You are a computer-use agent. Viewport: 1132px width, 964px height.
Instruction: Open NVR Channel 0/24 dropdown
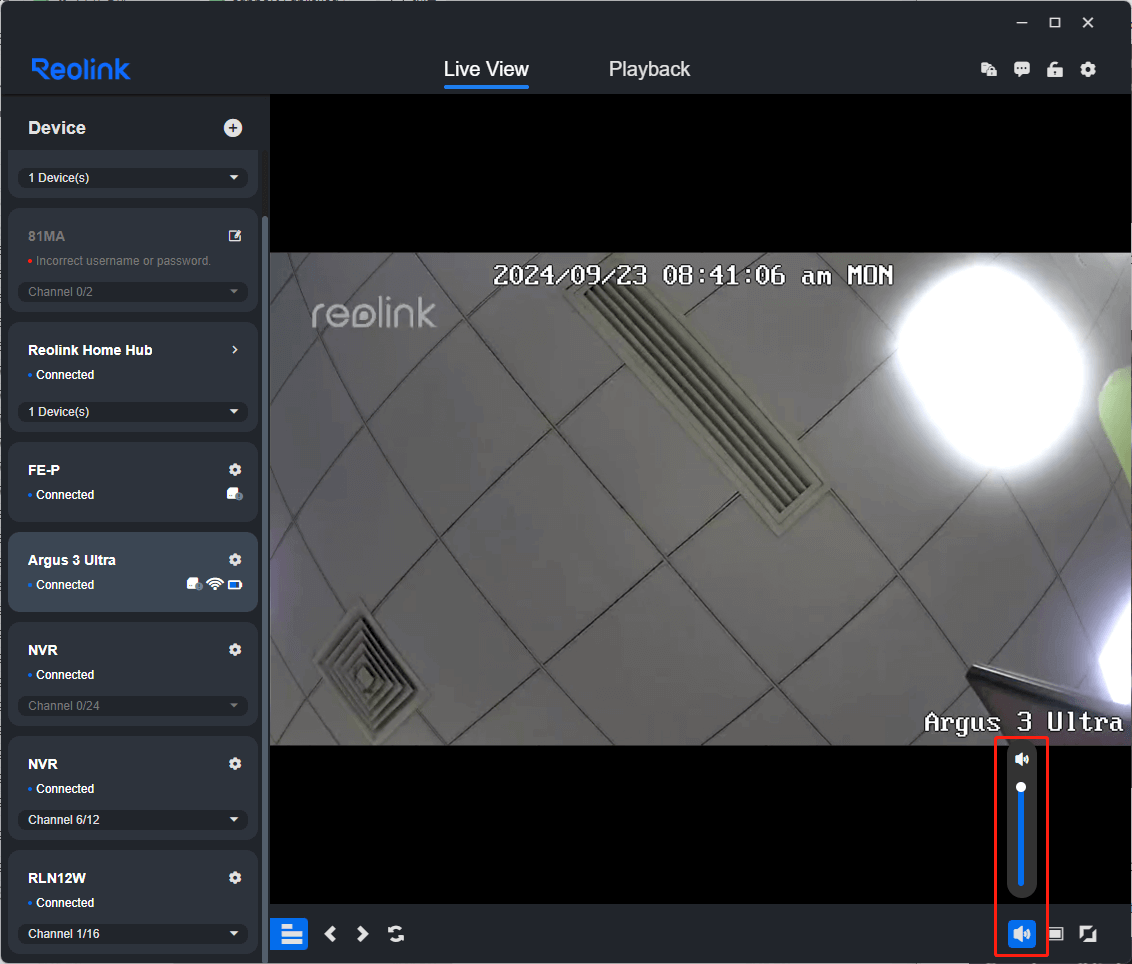click(133, 705)
